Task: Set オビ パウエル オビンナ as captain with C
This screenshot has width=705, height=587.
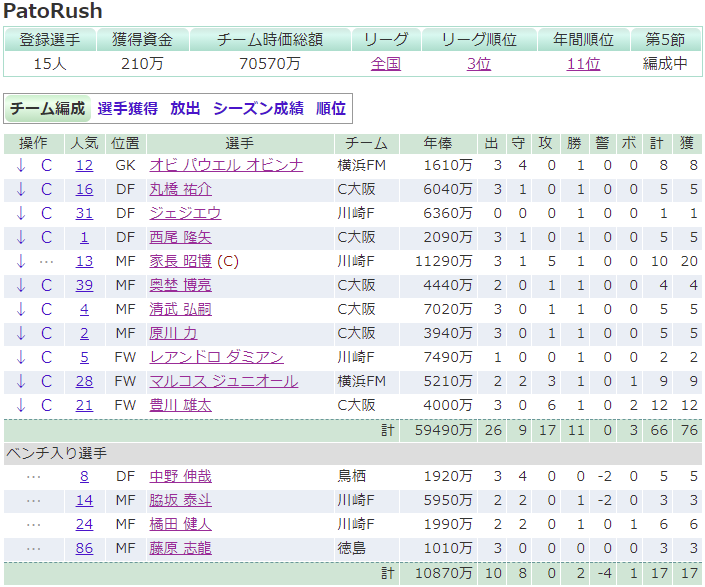Action: point(46,165)
